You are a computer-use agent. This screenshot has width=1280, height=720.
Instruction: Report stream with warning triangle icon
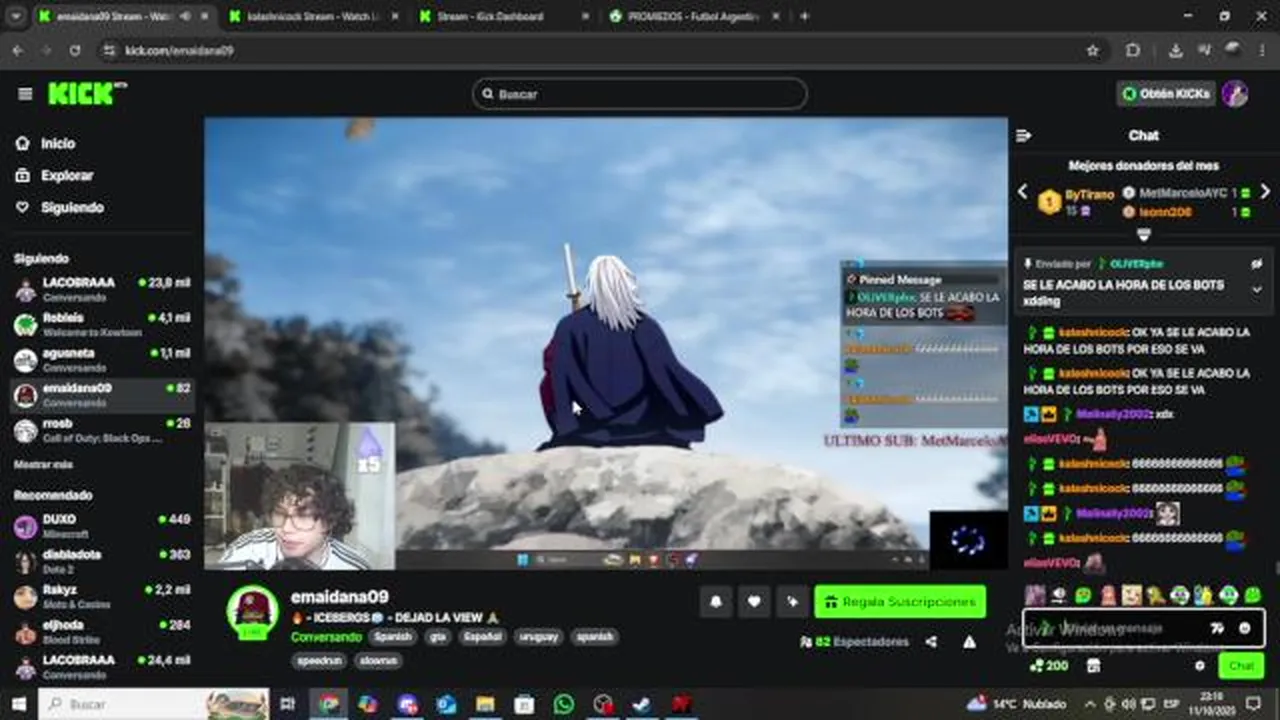tap(969, 642)
